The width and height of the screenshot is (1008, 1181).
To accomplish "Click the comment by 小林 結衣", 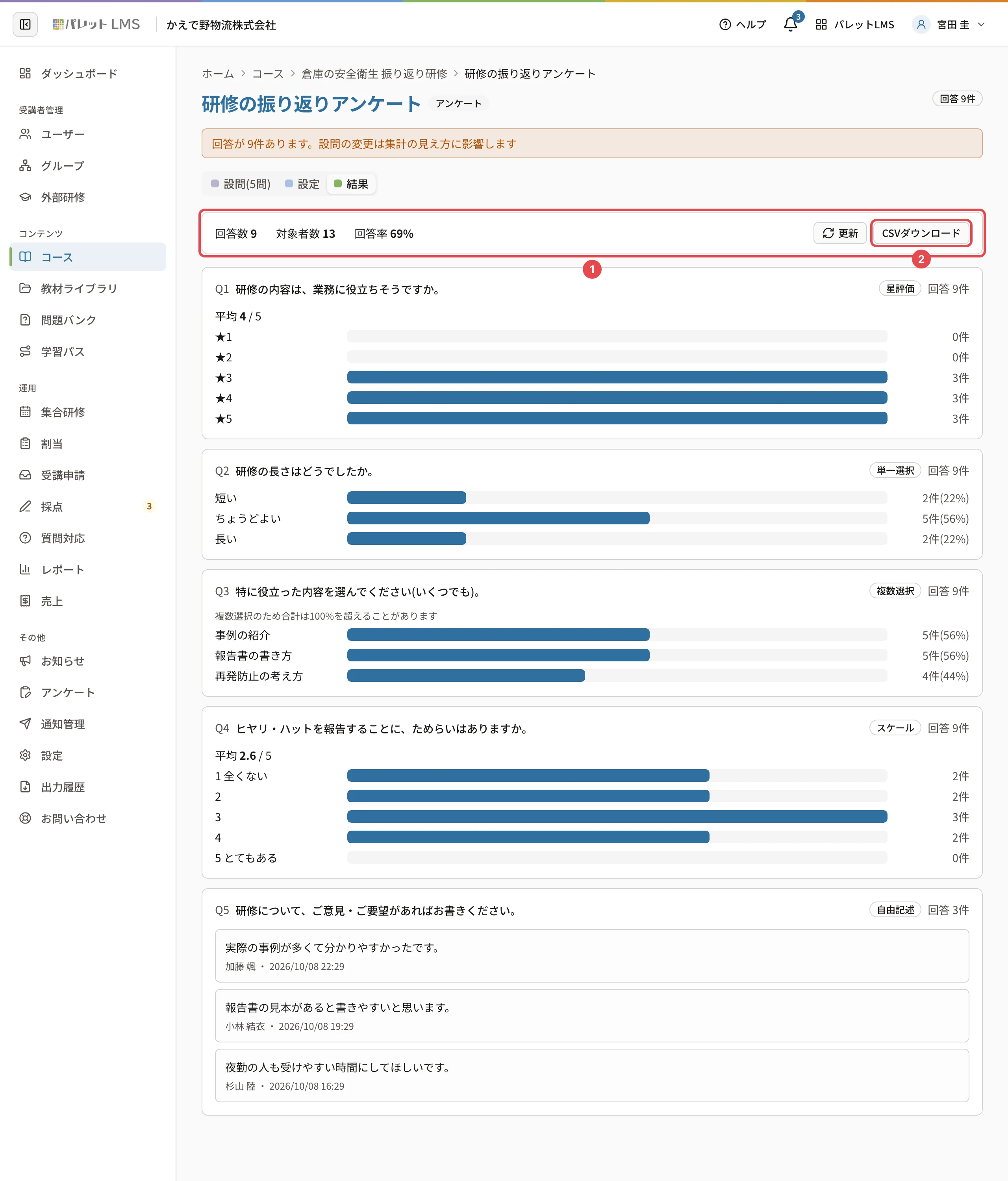I will (592, 1016).
